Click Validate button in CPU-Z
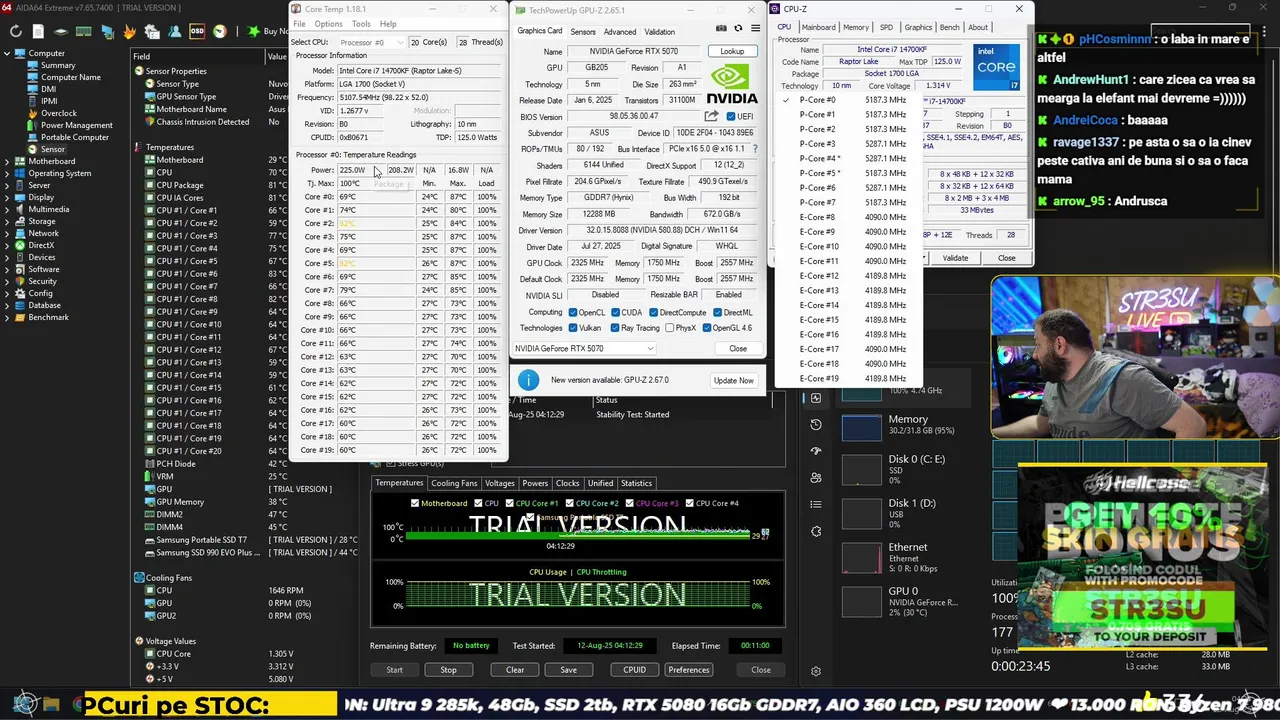 (955, 258)
